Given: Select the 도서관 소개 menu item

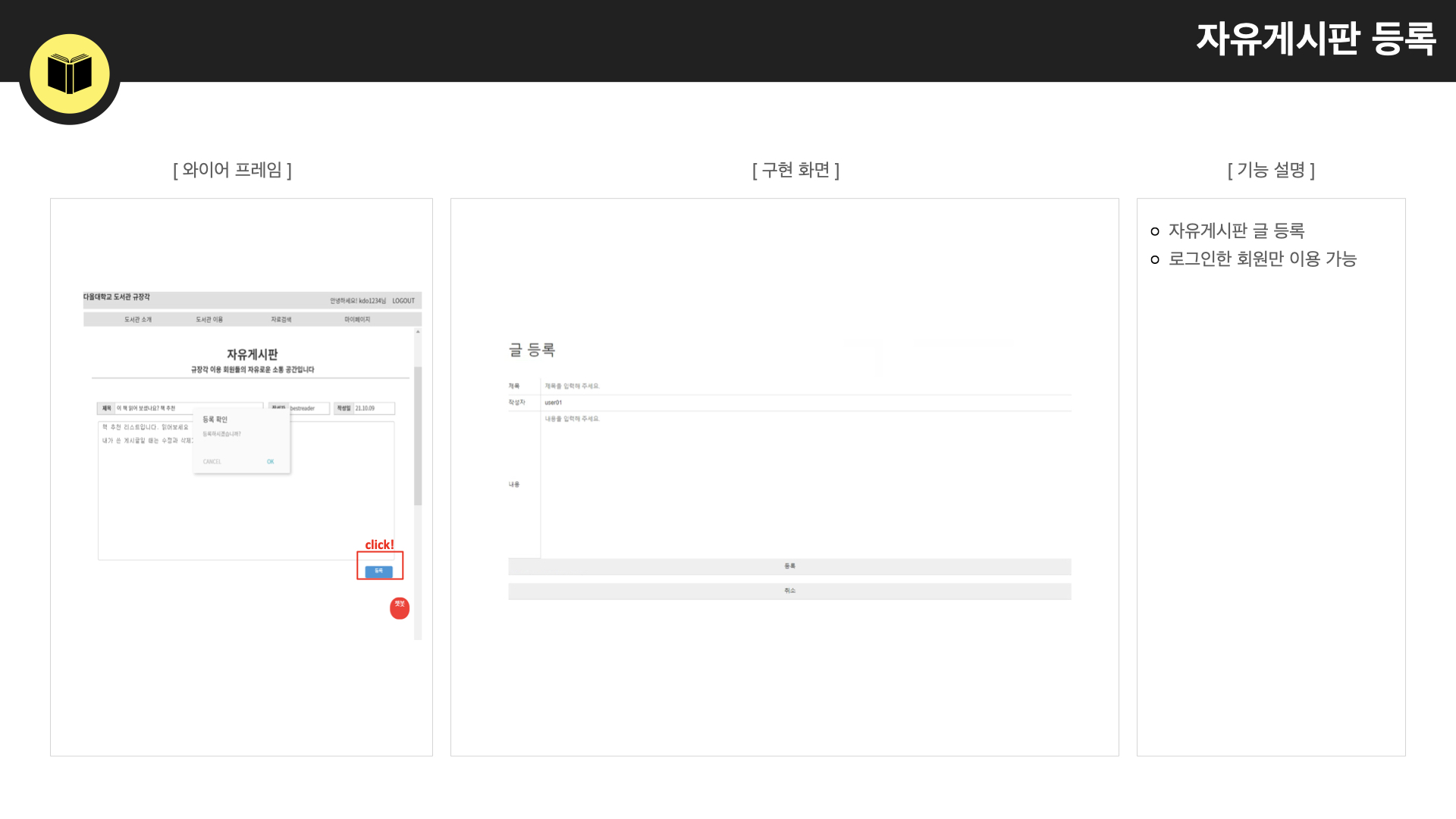Looking at the screenshot, I should pyautogui.click(x=138, y=319).
